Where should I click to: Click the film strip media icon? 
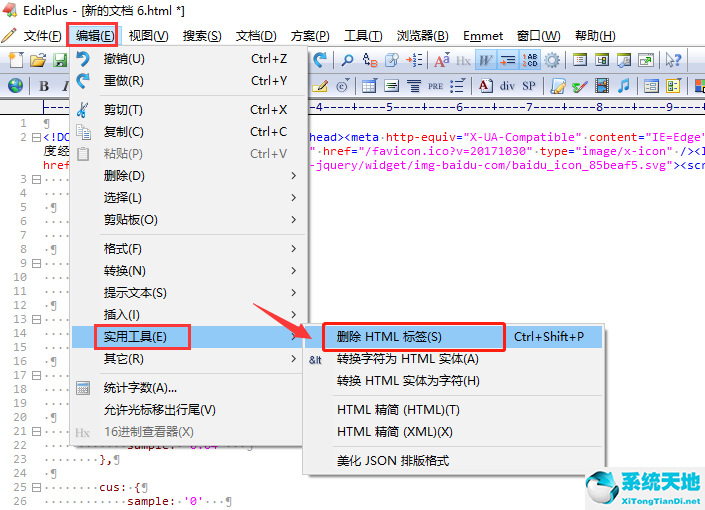(x=602, y=85)
